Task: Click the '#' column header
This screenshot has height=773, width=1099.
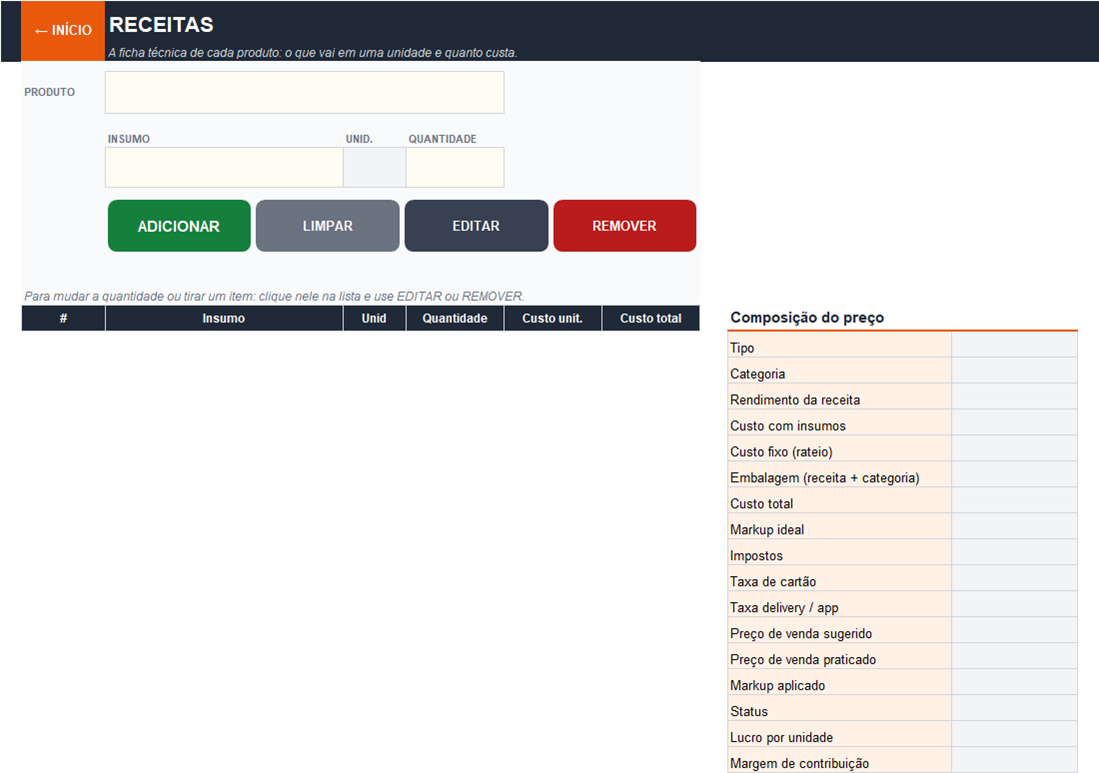Action: pos(63,318)
